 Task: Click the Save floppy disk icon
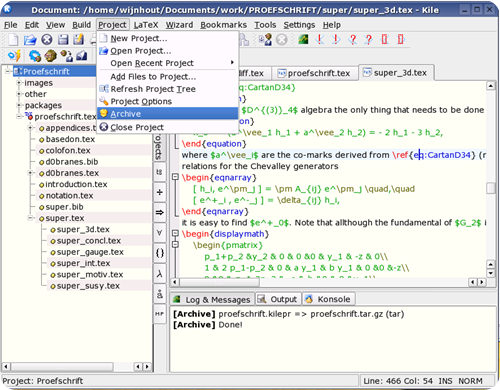(63, 40)
